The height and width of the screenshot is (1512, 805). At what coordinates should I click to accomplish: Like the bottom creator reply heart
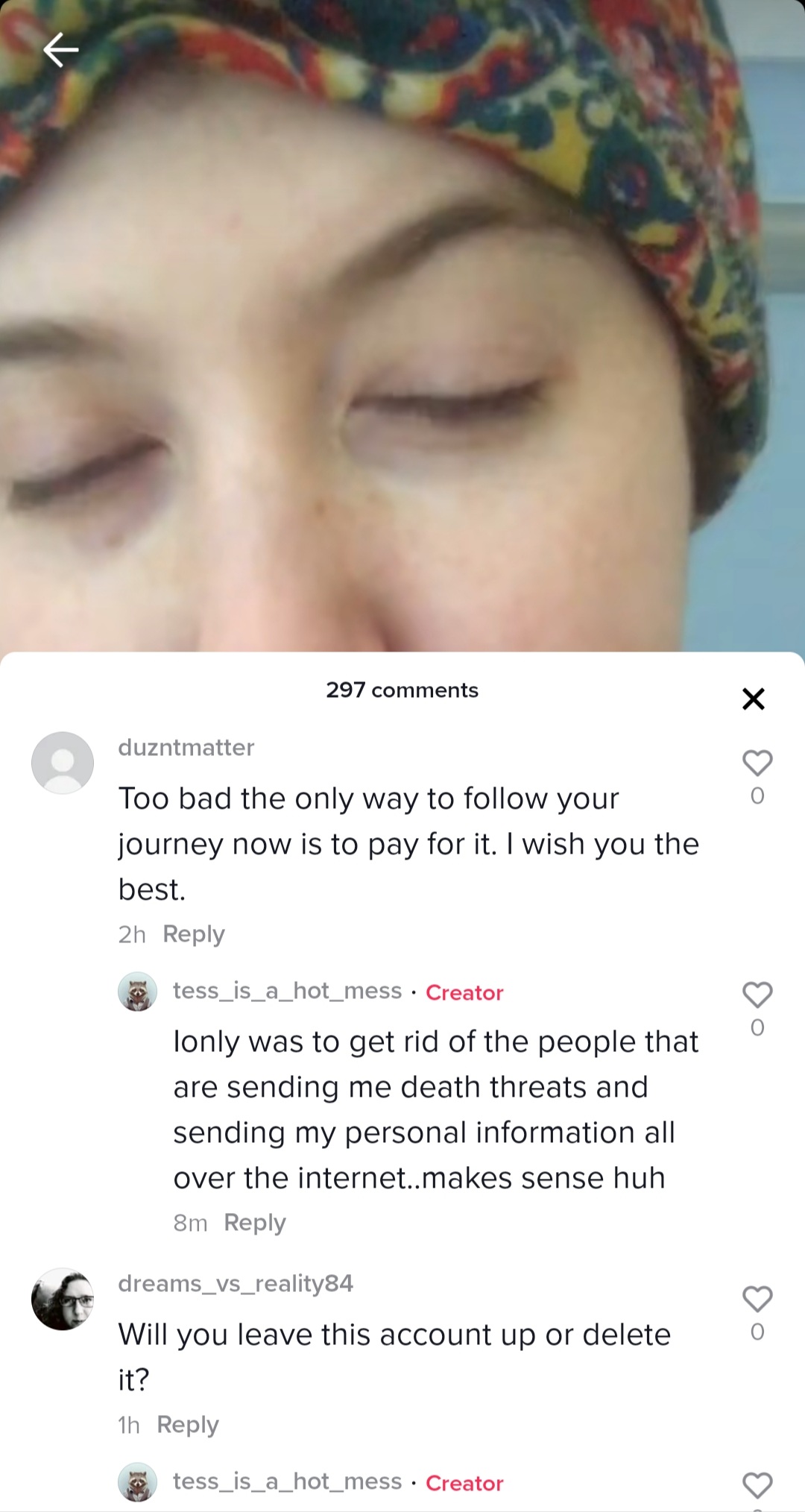[757, 1485]
